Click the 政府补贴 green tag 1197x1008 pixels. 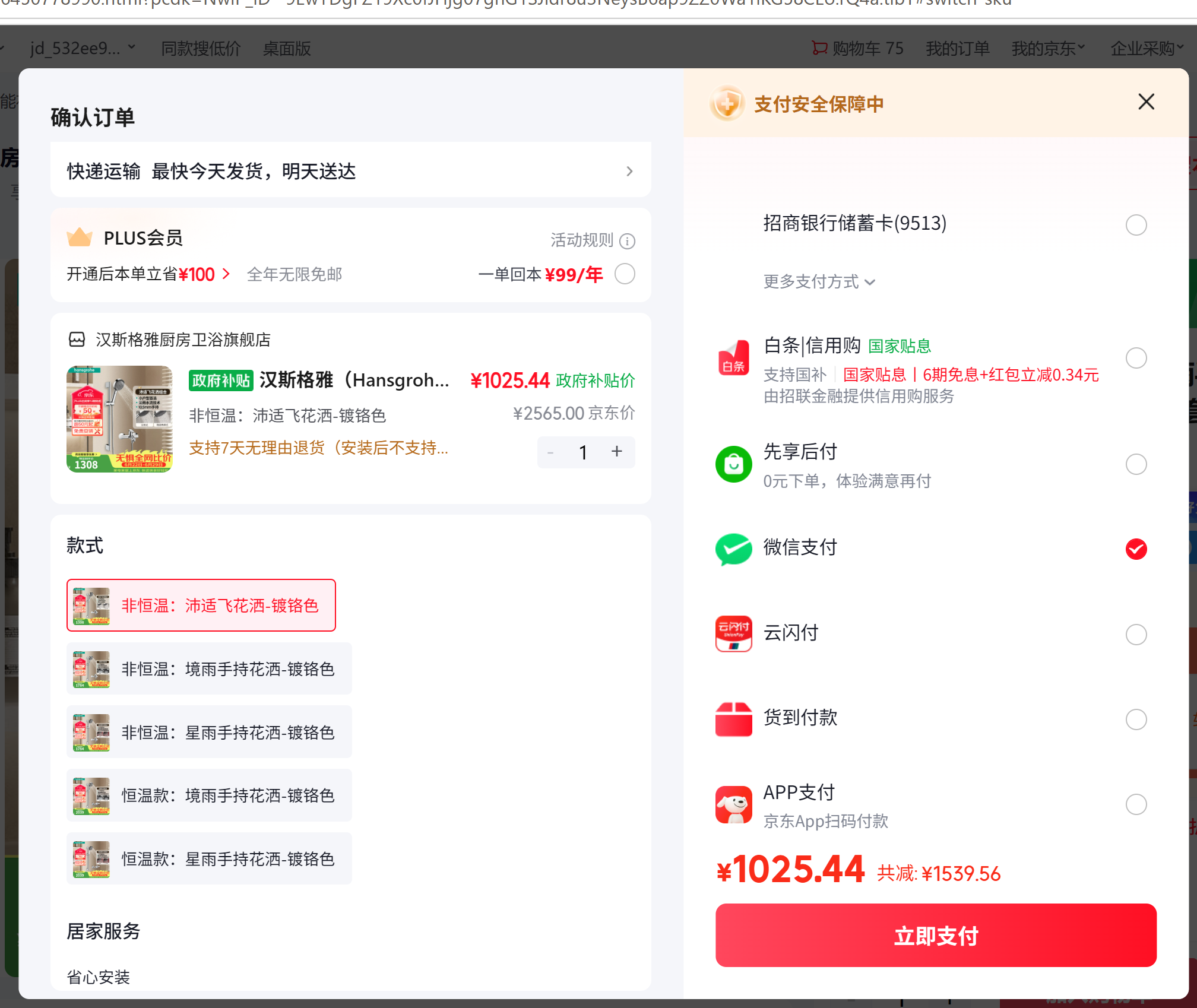tap(221, 380)
